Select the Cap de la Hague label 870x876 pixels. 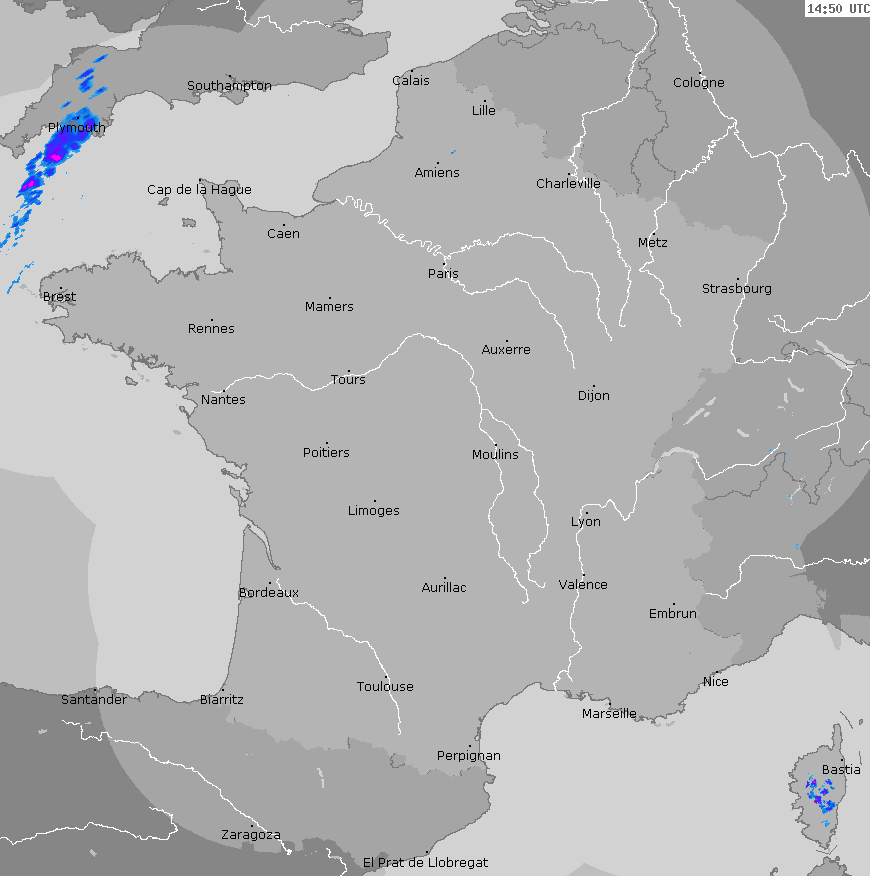click(199, 190)
